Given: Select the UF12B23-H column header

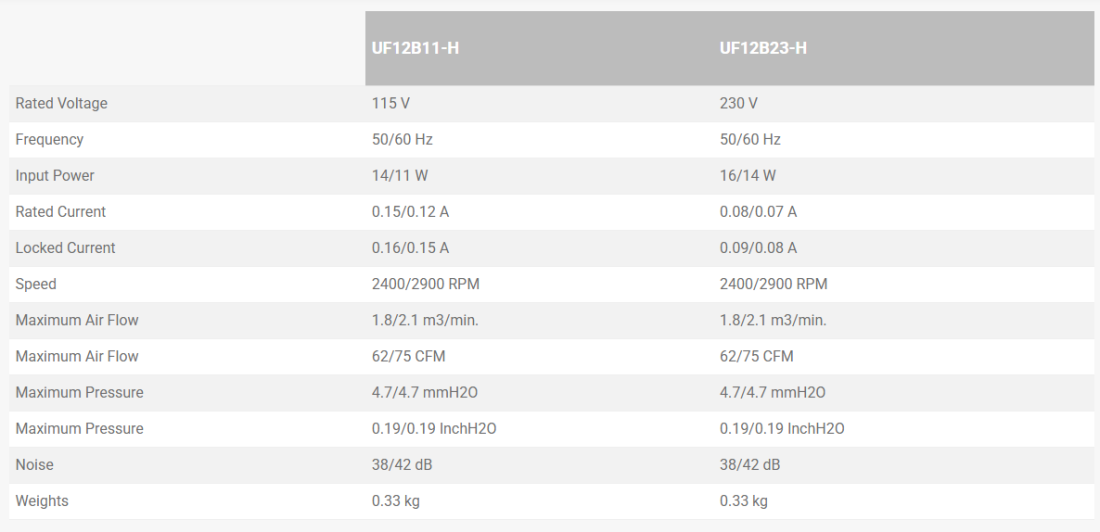Looking at the screenshot, I should 763,48.
